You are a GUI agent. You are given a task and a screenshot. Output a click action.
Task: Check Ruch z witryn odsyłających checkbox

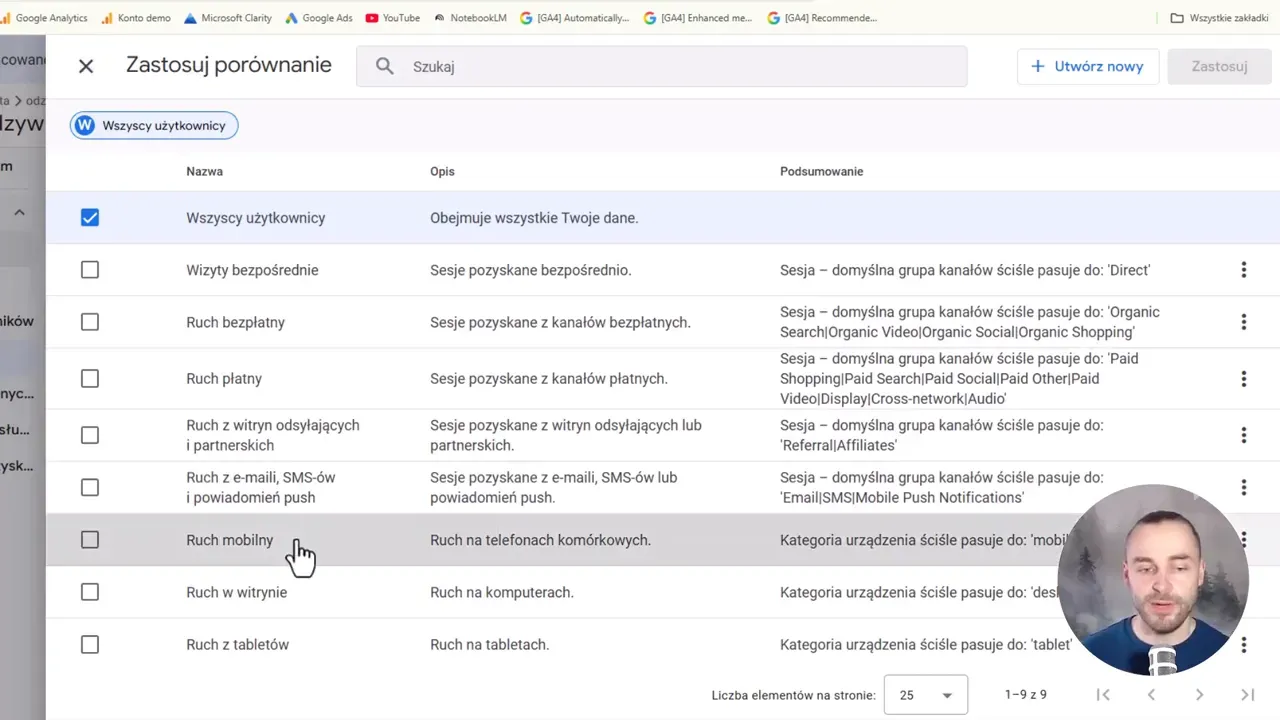point(90,435)
